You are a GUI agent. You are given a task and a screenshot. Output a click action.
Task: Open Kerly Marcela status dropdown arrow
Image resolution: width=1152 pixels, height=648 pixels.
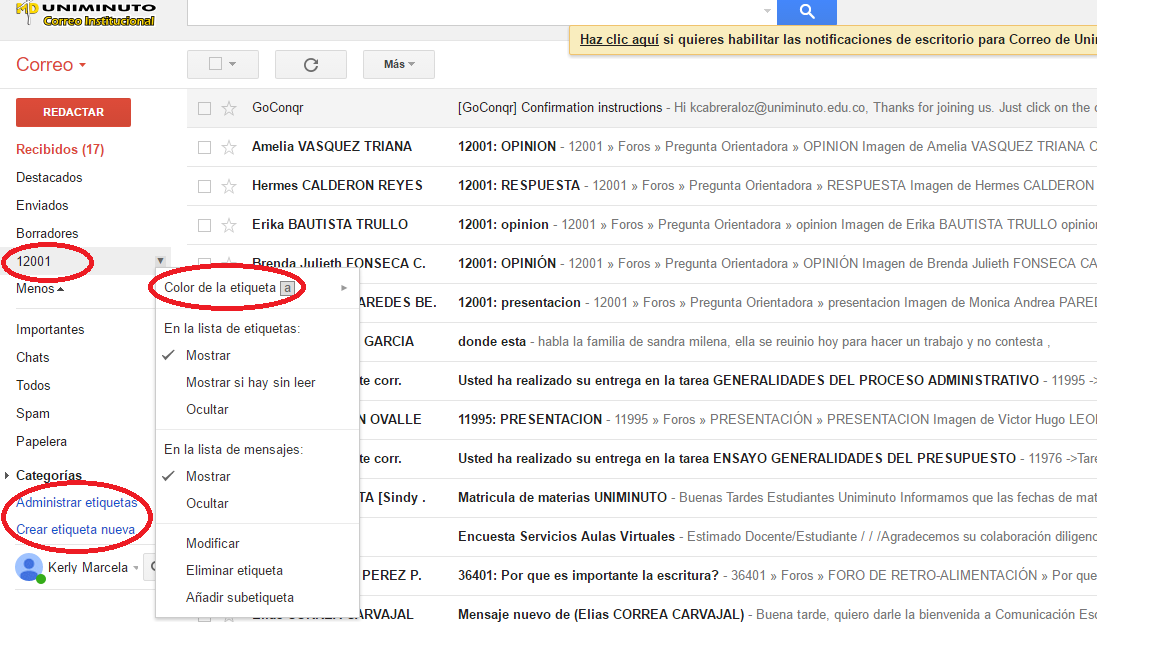pyautogui.click(x=136, y=568)
